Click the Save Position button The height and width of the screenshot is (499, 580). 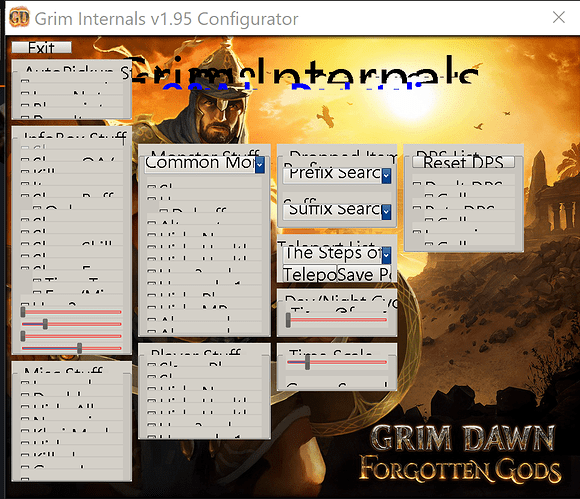(364, 274)
